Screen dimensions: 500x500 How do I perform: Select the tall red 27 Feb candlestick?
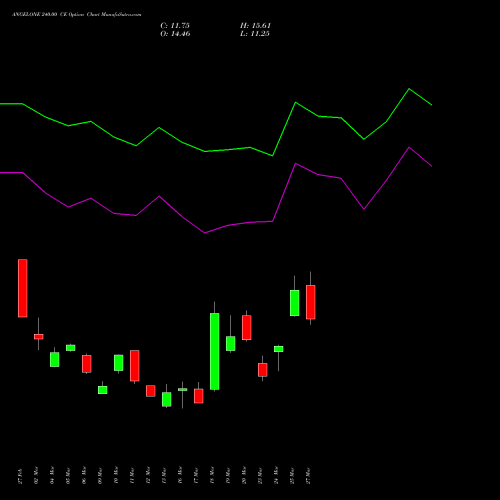[23, 288]
